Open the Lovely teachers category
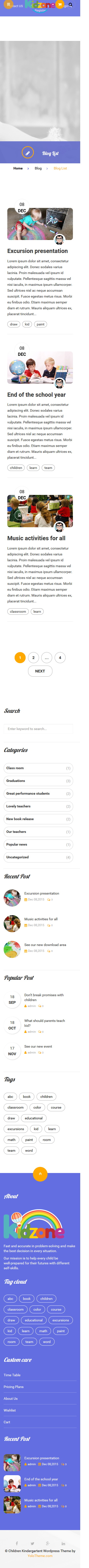 click(18, 806)
